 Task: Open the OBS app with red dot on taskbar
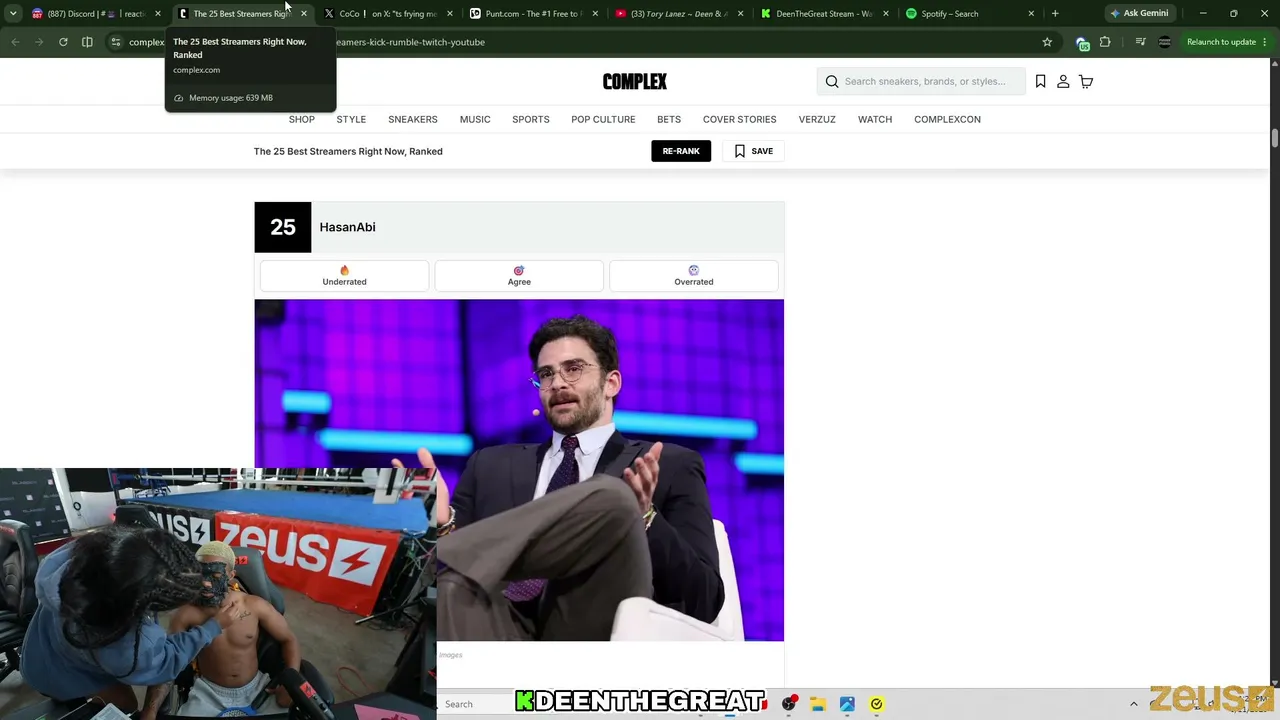click(x=789, y=704)
